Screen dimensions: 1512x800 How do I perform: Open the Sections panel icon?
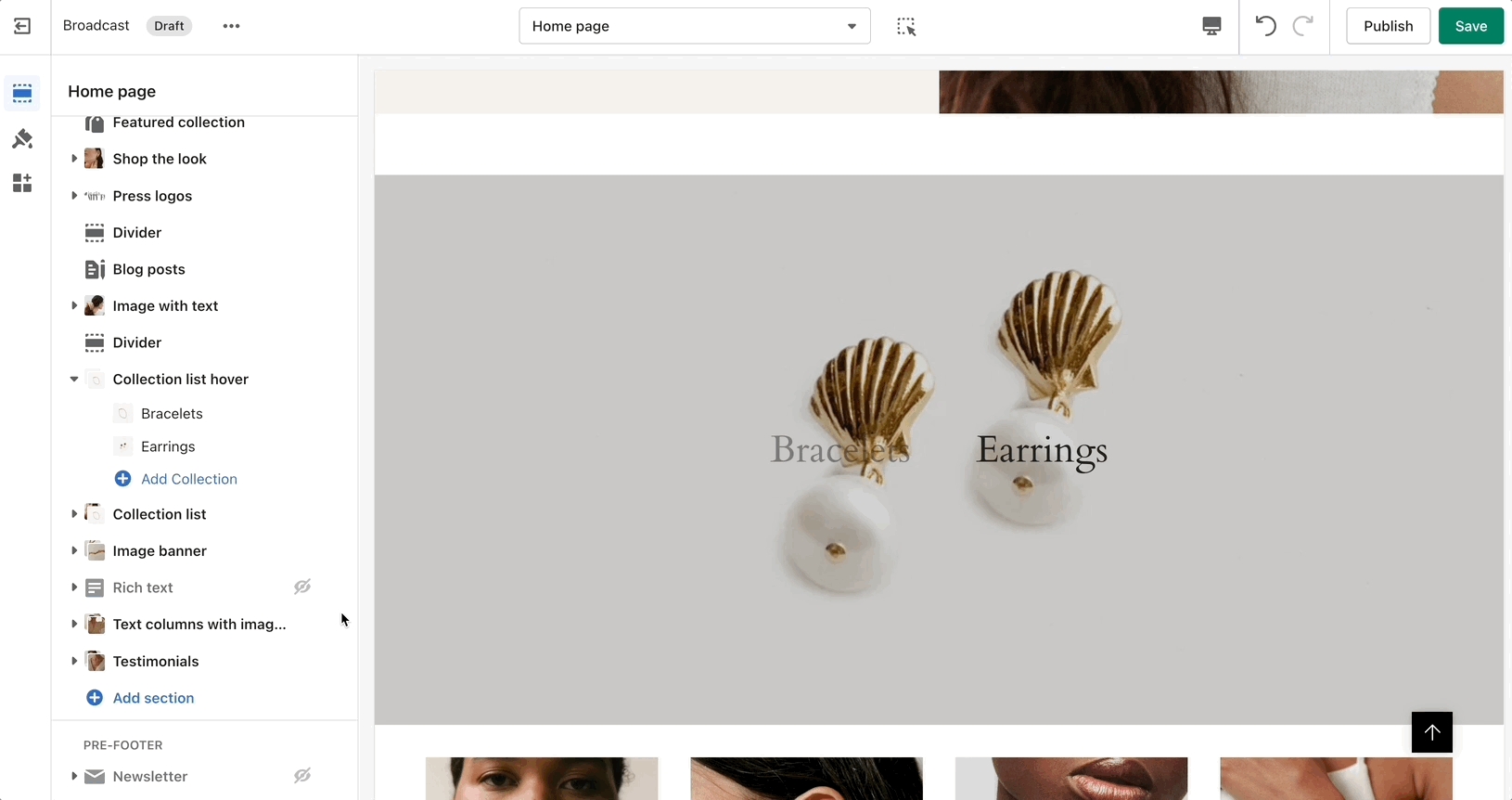pyautogui.click(x=22, y=94)
